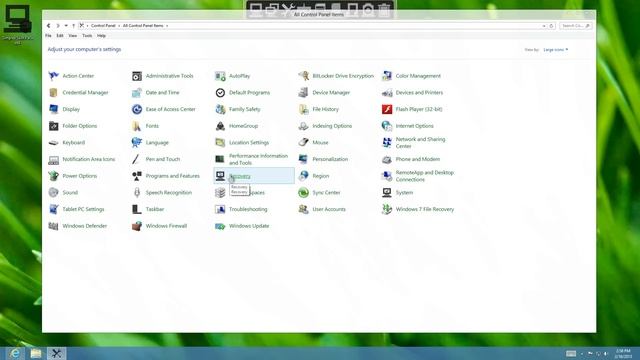The width and height of the screenshot is (640, 360).
Task: Open Administrative Tools icon
Action: tap(137, 76)
